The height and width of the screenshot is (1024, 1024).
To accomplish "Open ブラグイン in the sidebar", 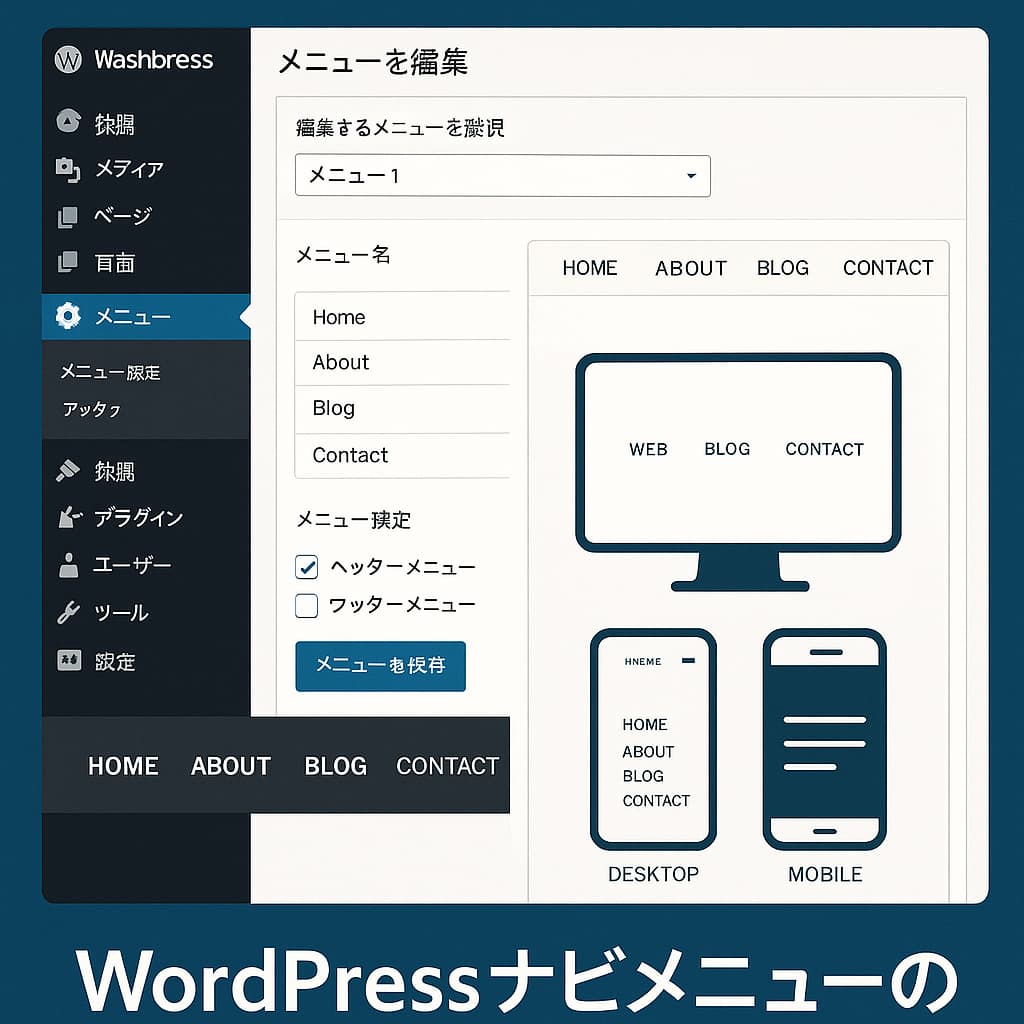I will (x=138, y=517).
